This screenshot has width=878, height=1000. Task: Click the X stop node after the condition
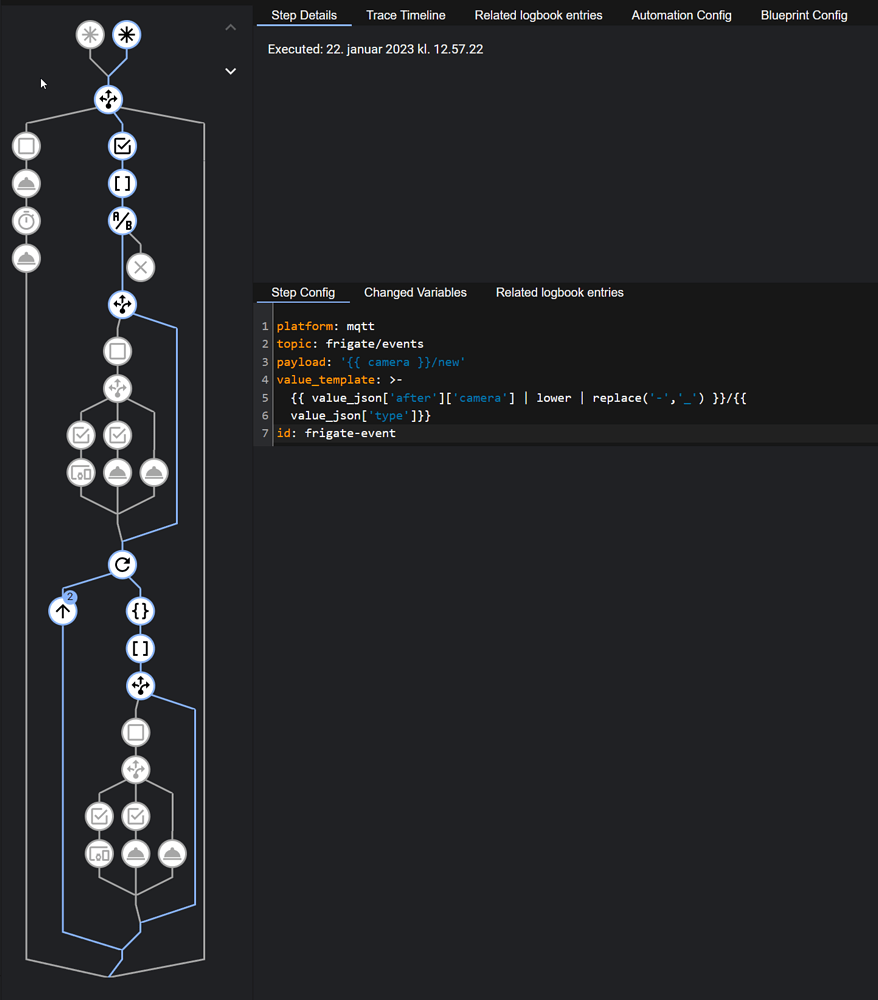point(140,267)
